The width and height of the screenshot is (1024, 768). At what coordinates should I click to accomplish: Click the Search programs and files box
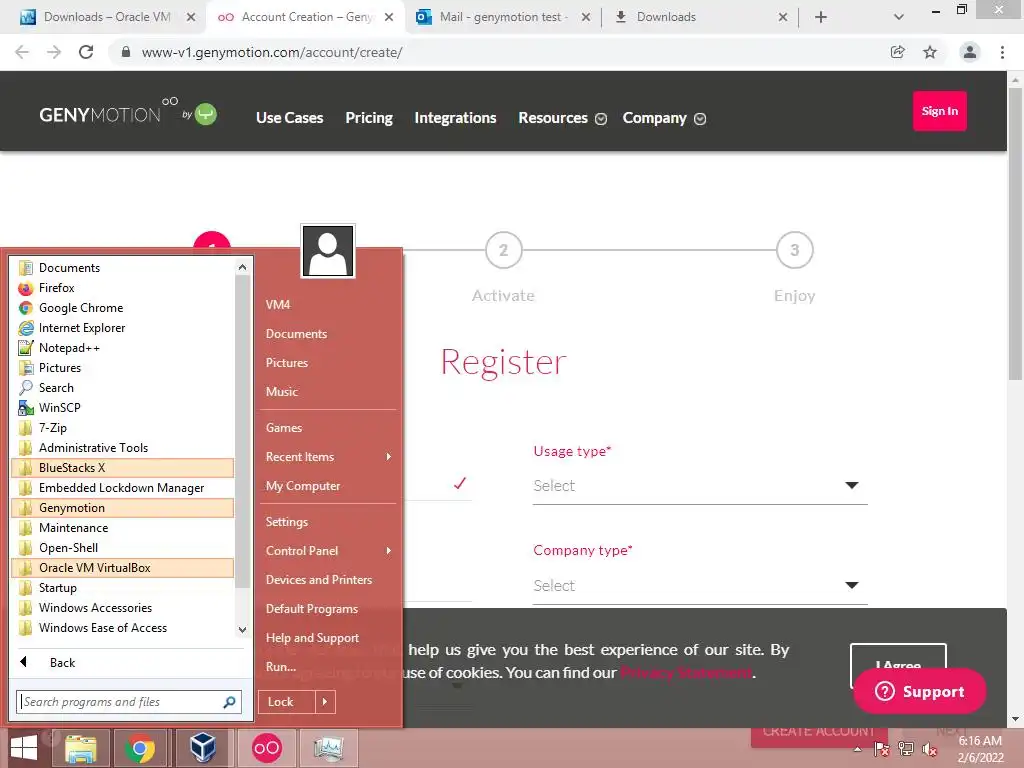pos(129,702)
